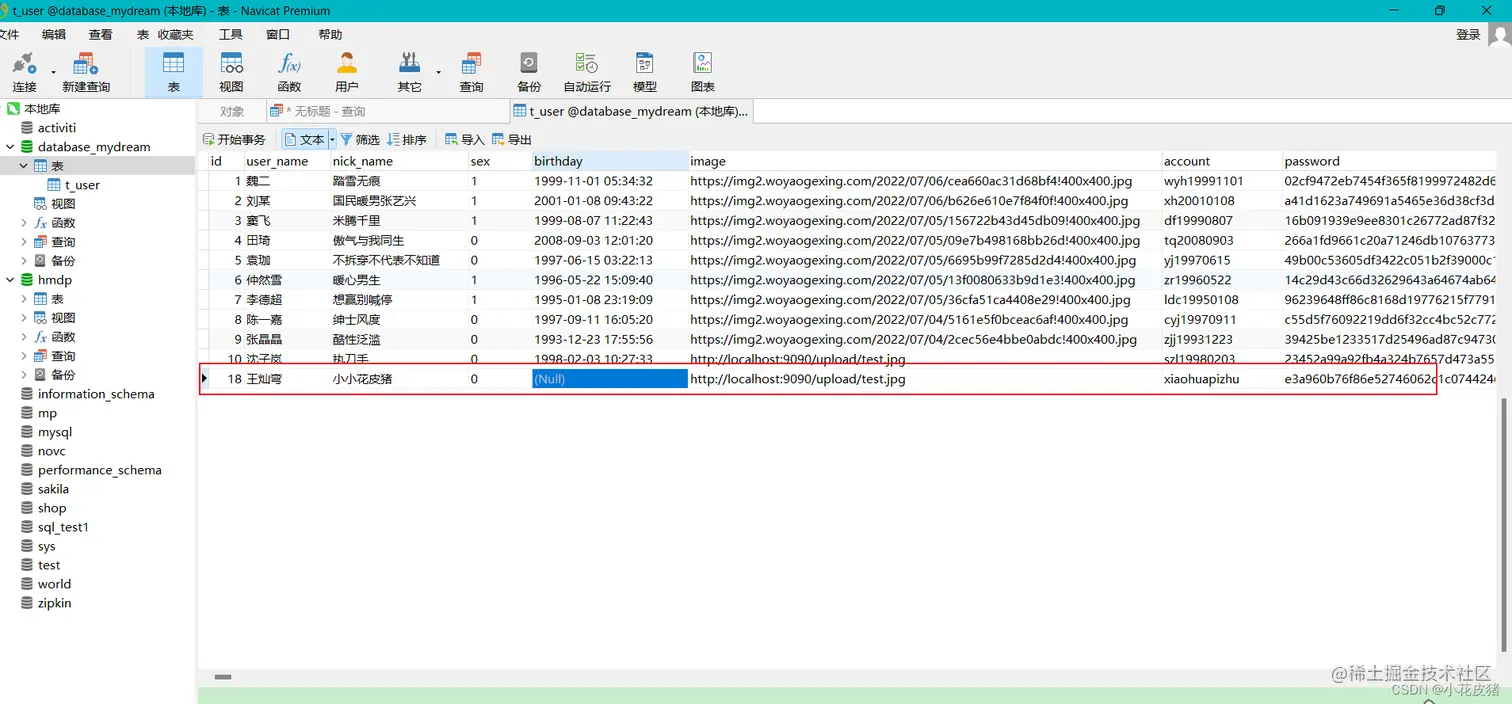Open the 其它 dropdown arrow
1512x704 pixels.
point(438,72)
